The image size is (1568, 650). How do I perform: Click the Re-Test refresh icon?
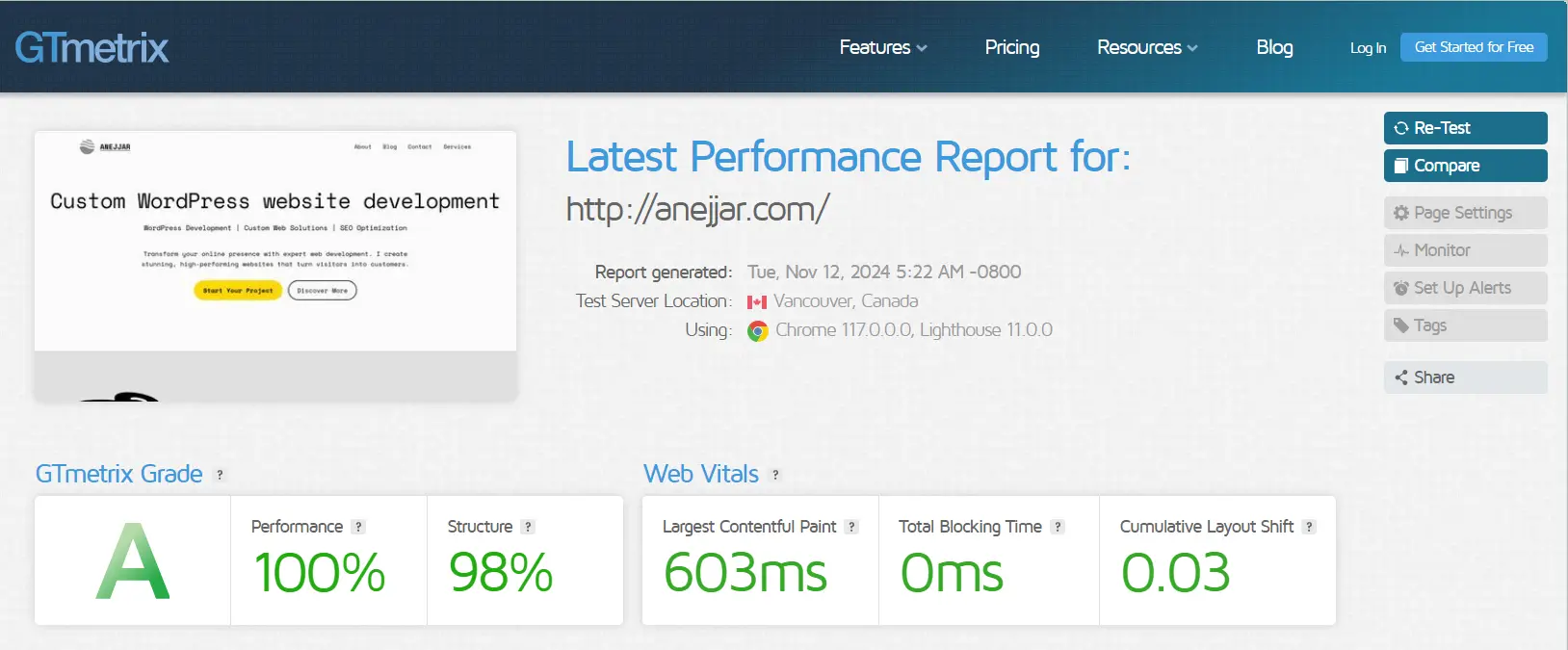click(x=1401, y=128)
